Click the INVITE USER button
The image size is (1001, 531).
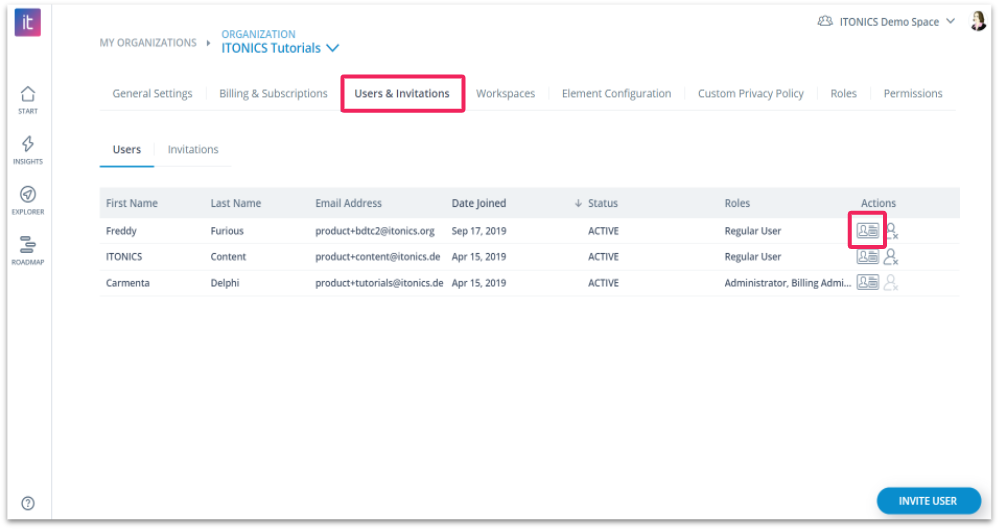tap(928, 501)
